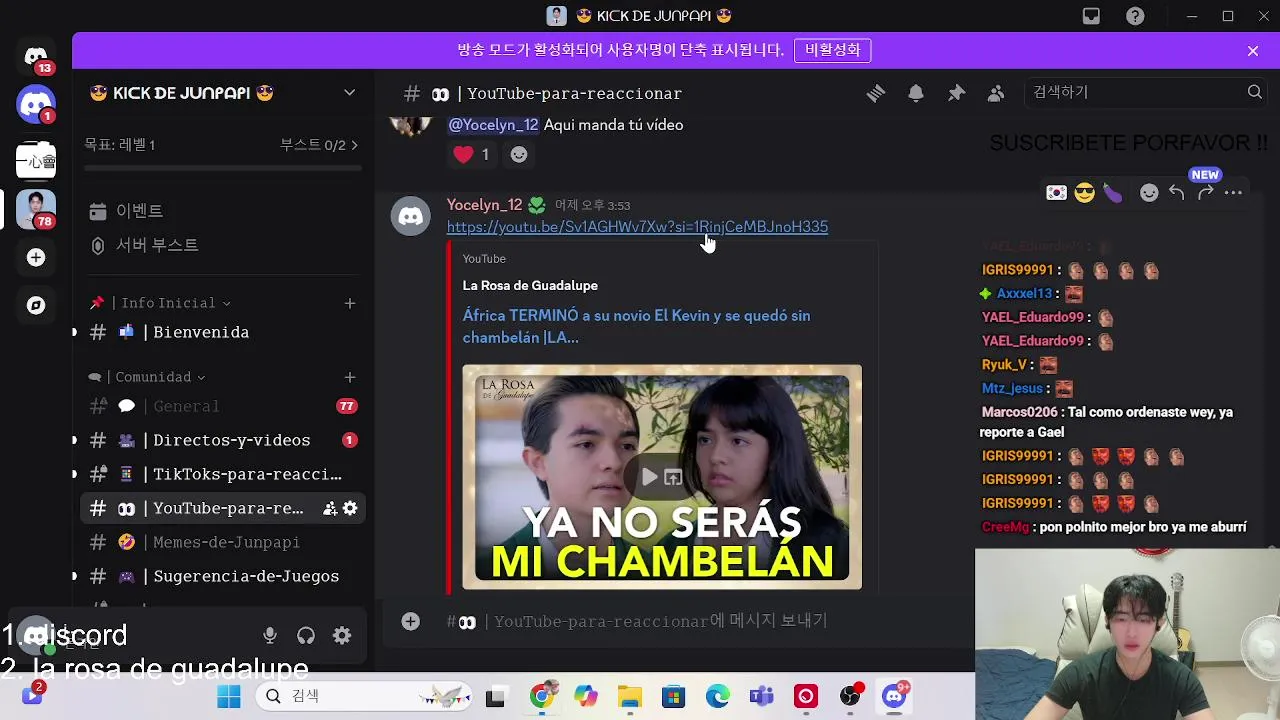1280x720 pixels.
Task: Toggle headphones deafen
Action: [306, 635]
